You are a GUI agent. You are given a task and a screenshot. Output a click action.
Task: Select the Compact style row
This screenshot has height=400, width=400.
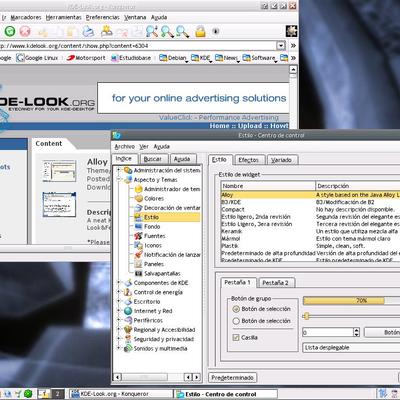310,209
